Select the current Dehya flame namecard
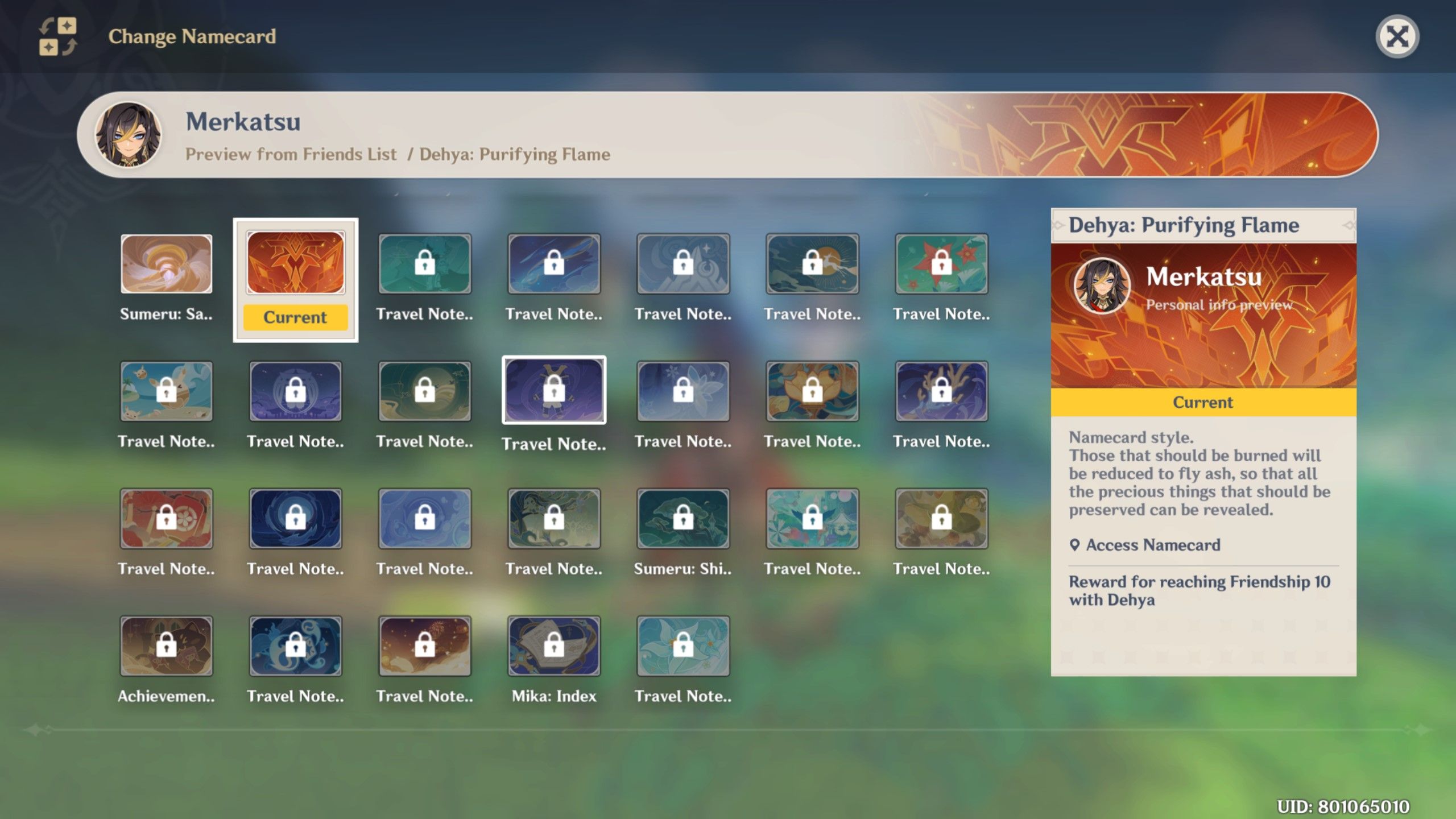Screen dimensions: 1456x819 point(295,263)
